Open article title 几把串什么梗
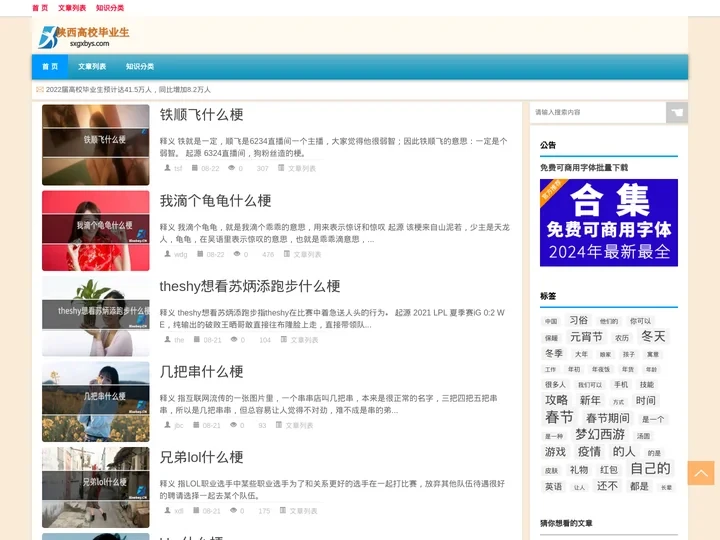The width and height of the screenshot is (720, 540). (201, 372)
